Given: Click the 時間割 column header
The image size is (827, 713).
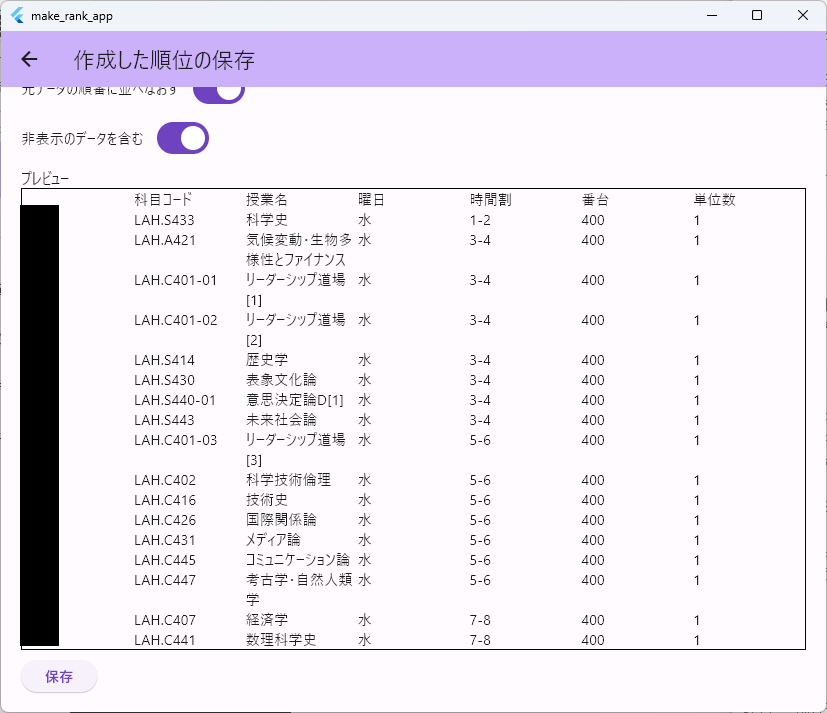Looking at the screenshot, I should 490,200.
